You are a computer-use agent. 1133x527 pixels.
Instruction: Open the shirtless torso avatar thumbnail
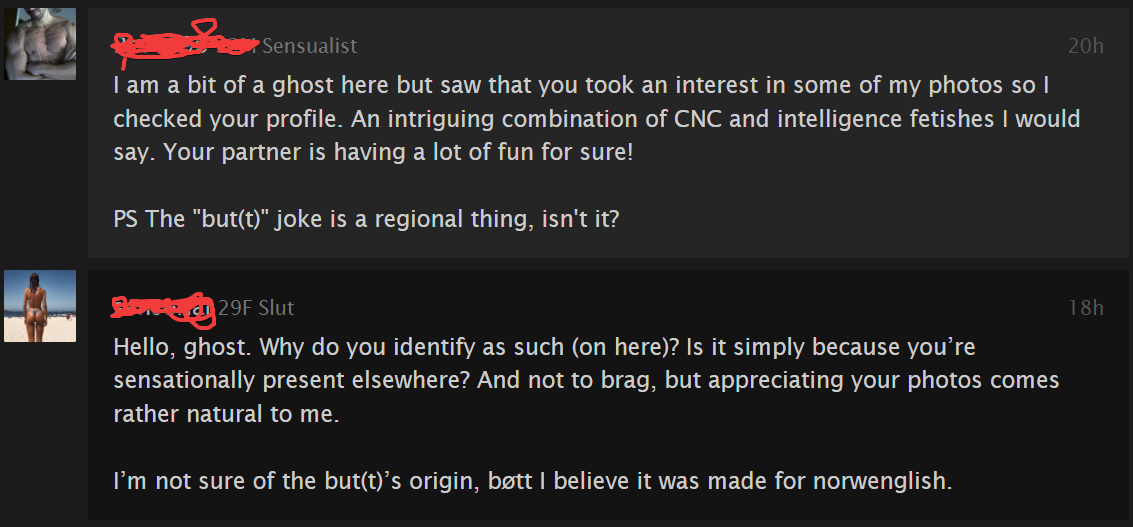coord(40,46)
